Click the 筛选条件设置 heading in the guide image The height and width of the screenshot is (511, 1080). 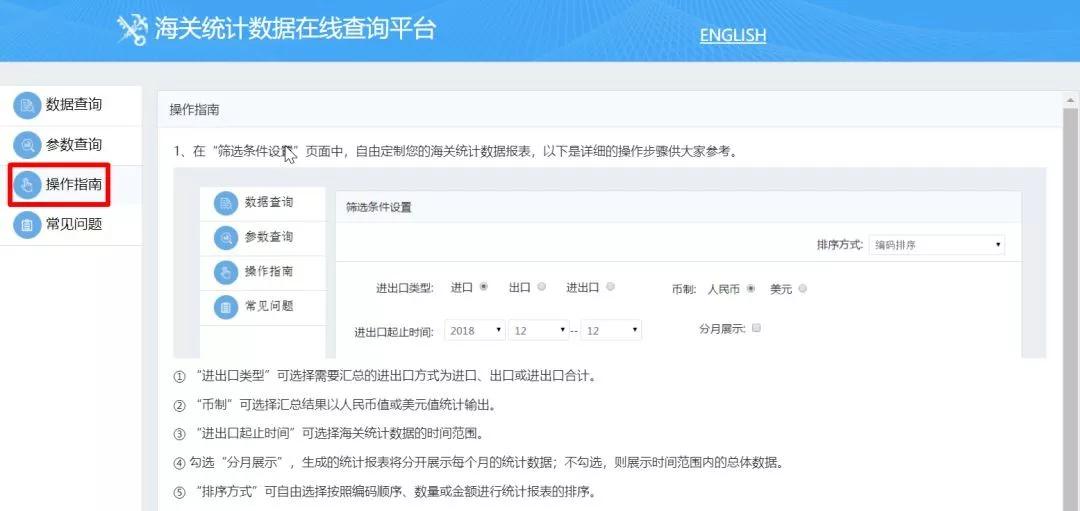pos(378,207)
